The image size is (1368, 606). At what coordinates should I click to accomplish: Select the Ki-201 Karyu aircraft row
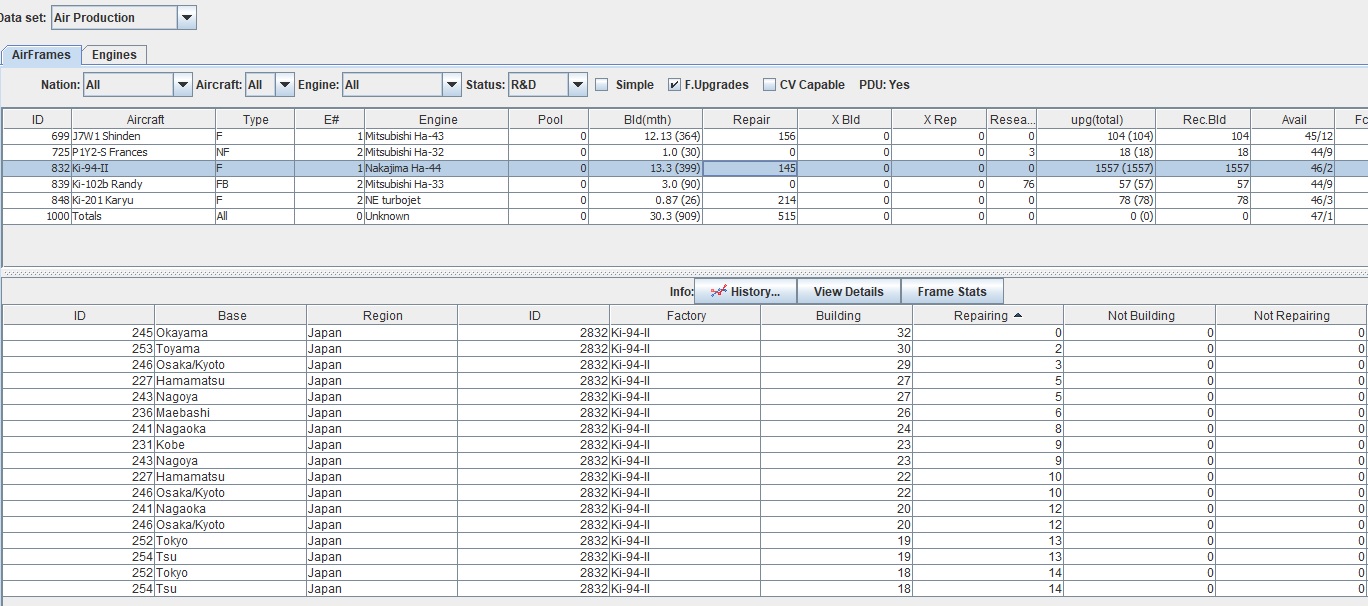tap(684, 200)
